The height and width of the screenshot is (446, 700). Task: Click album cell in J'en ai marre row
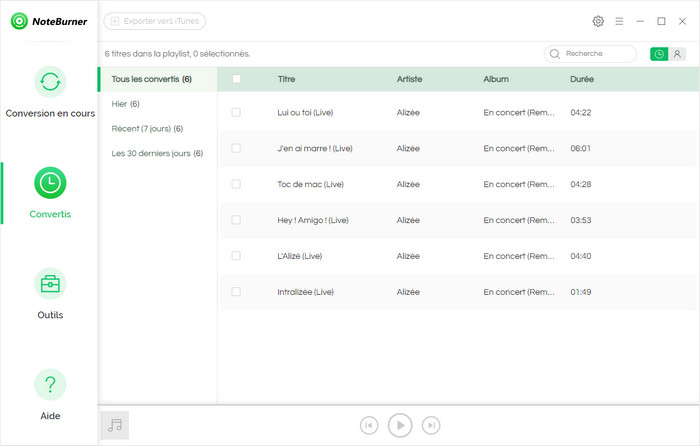coord(519,148)
